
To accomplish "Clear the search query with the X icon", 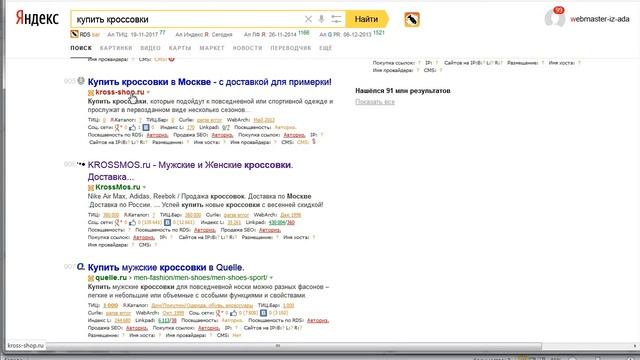I will click(x=308, y=19).
